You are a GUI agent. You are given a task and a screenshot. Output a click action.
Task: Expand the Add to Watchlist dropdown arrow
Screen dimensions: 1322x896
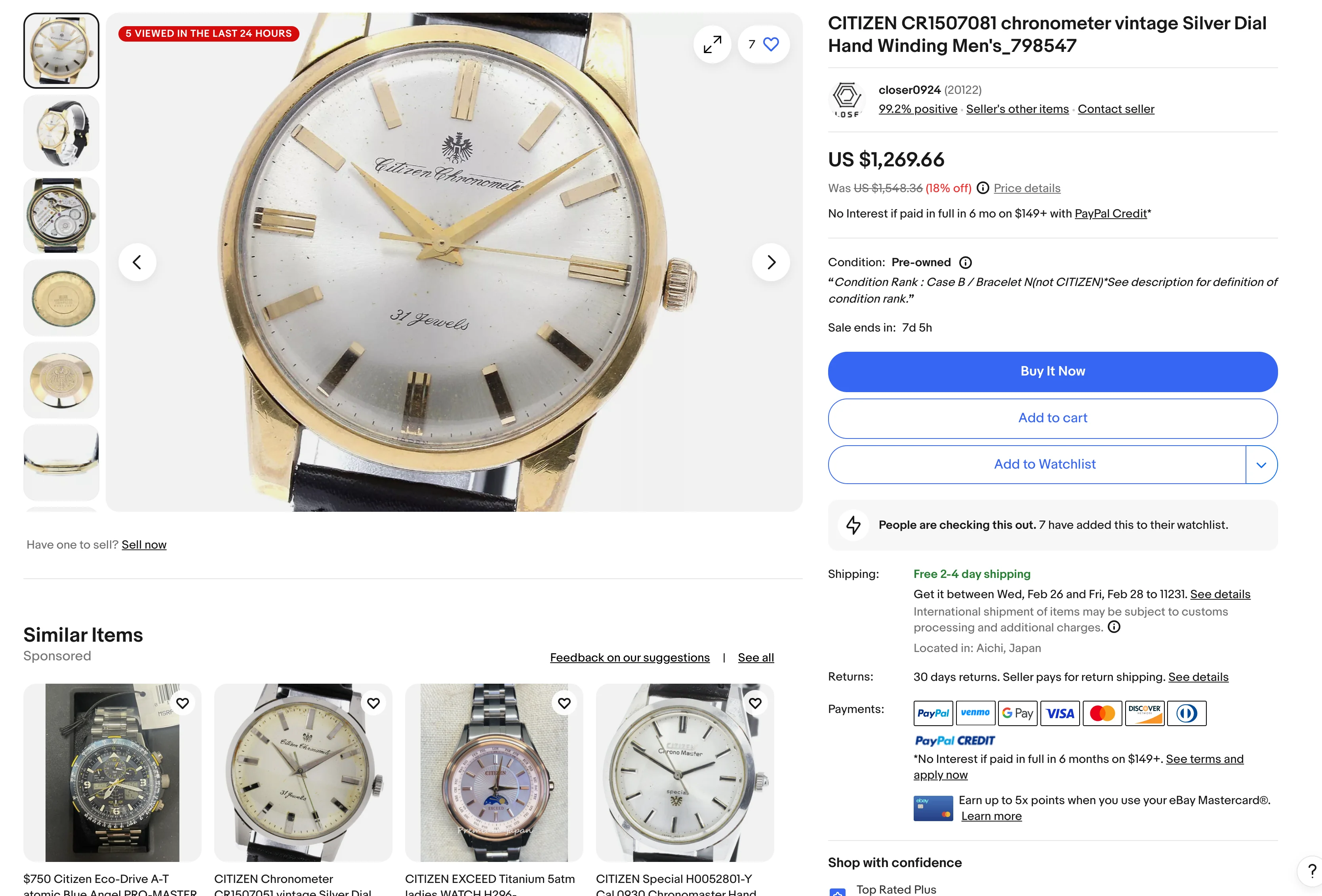pos(1261,465)
